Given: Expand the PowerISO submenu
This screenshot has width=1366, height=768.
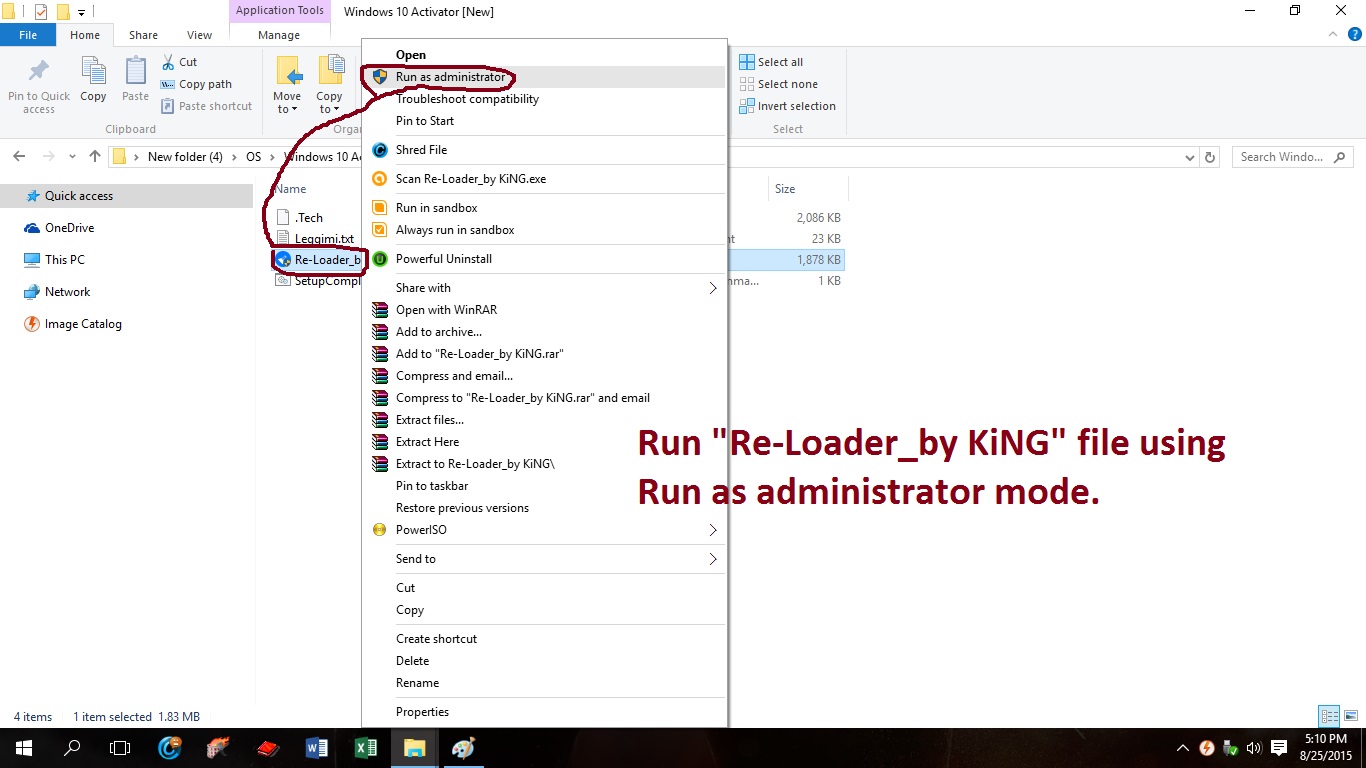Looking at the screenshot, I should [420, 529].
